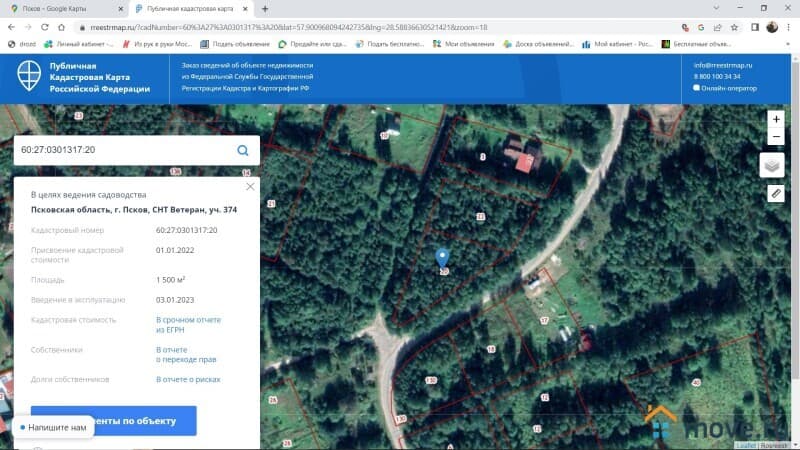Open link В отчете о переходе прав
The height and width of the screenshot is (450, 800).
186,355
